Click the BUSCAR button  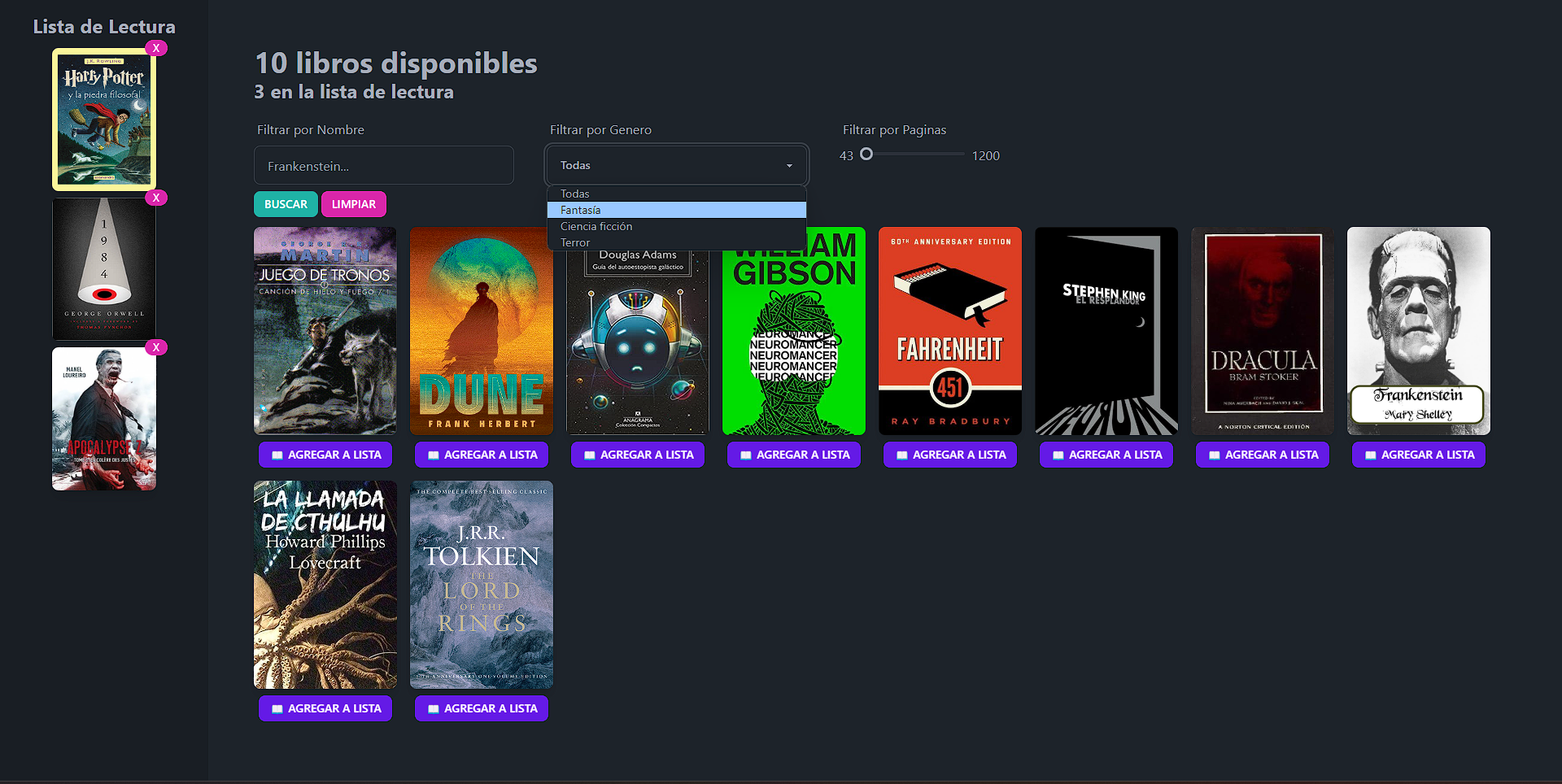coord(286,204)
